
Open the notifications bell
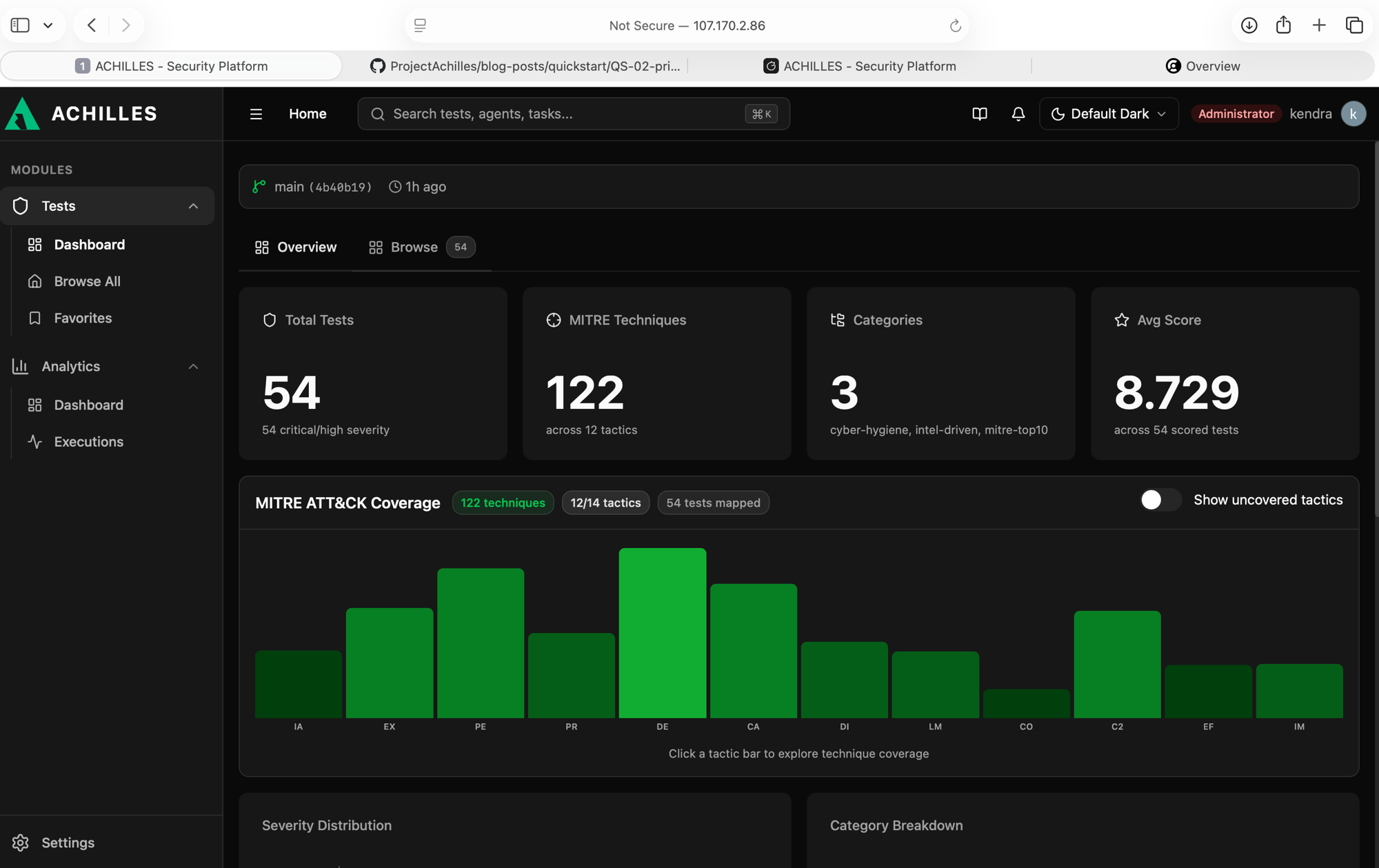[x=1018, y=114]
